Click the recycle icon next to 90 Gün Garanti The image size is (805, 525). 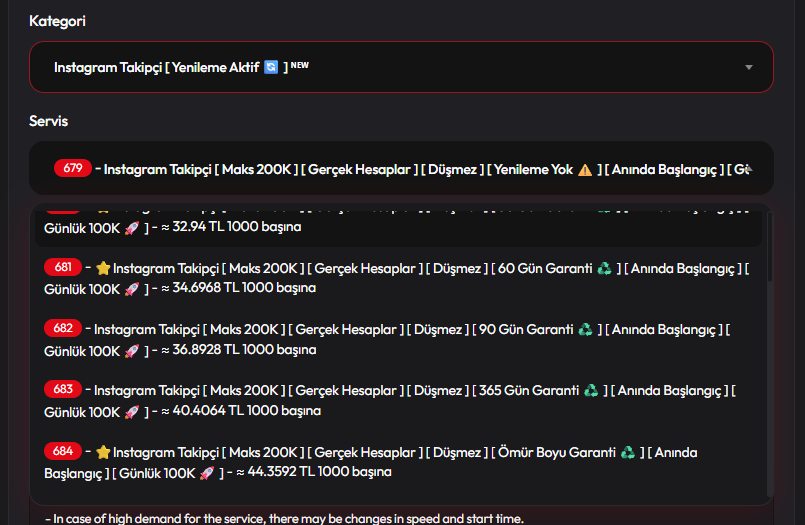(585, 329)
